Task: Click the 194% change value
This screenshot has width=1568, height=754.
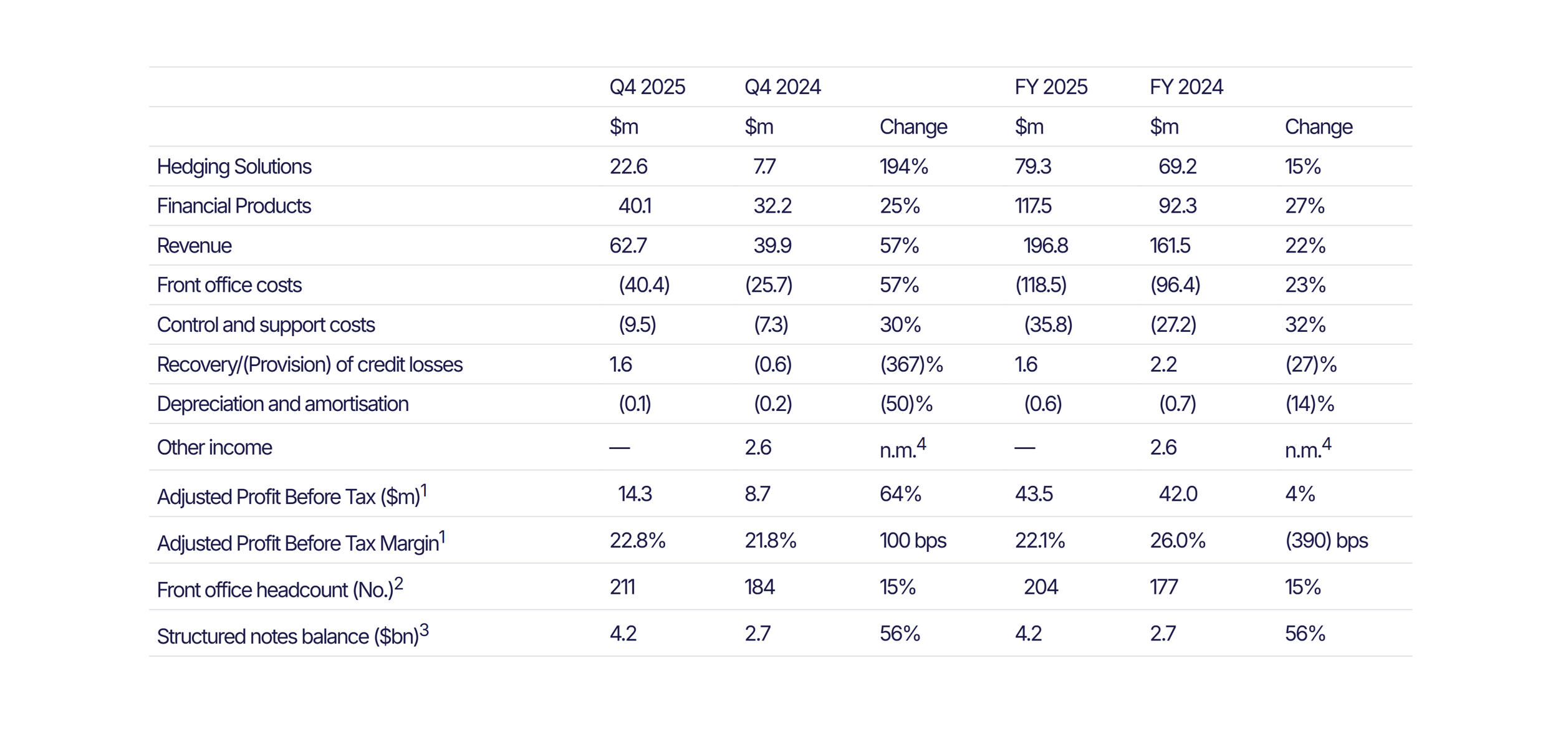Action: point(903,167)
